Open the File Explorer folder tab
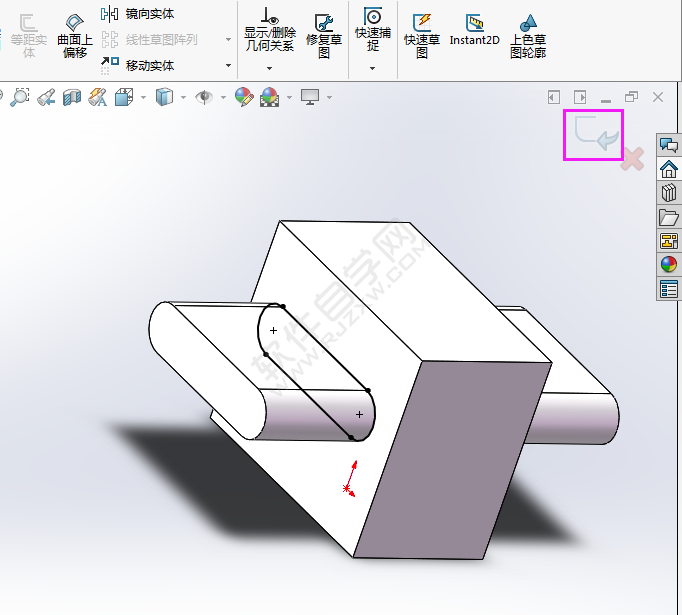682x615 pixels. [669, 217]
